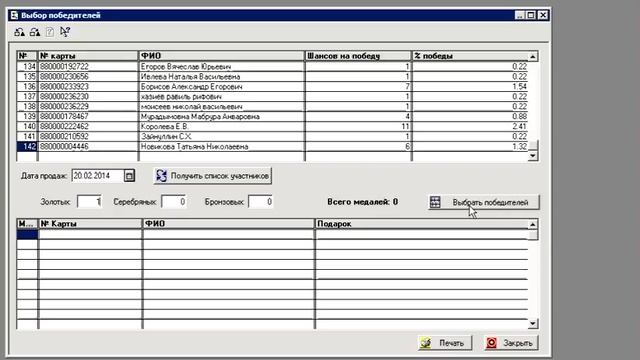The width and height of the screenshot is (640, 360).
Task: Open calendar picker next to sales date
Action: [x=129, y=176]
